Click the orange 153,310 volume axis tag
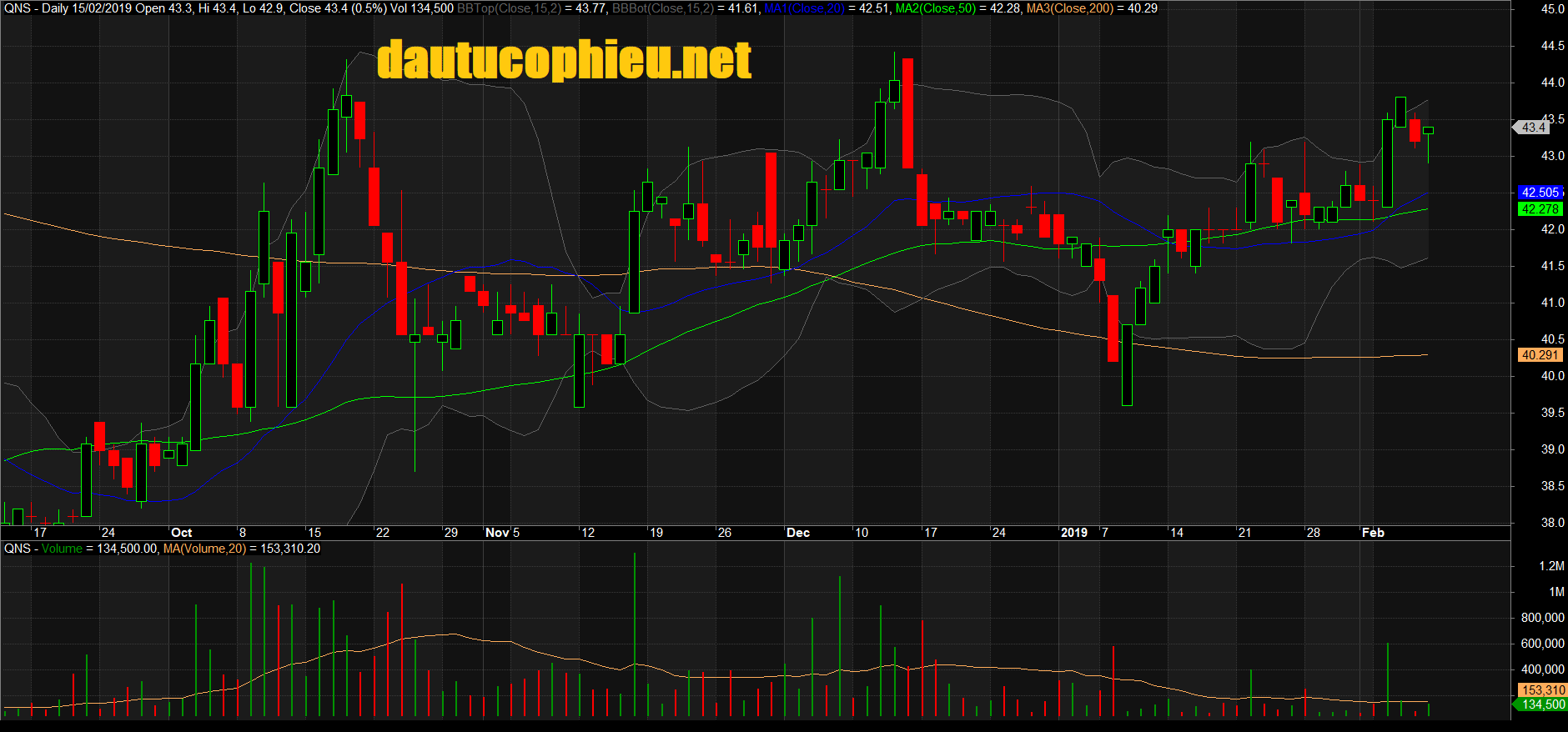The width and height of the screenshot is (1568, 732). pos(1542,690)
